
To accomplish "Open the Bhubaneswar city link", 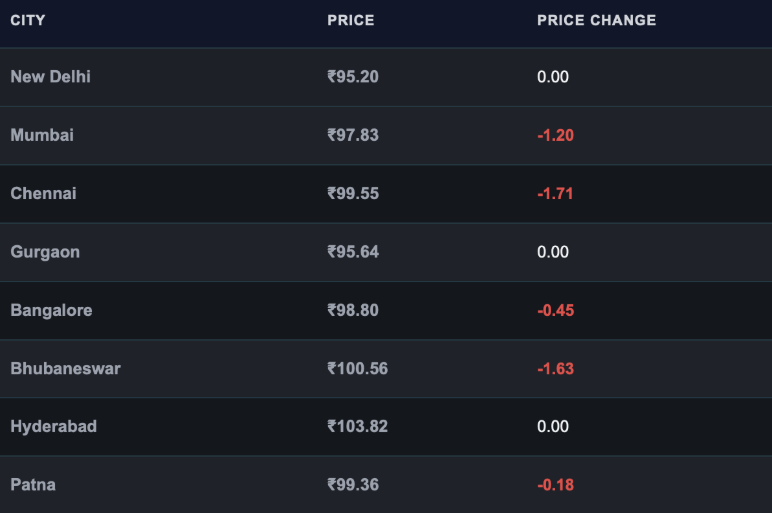I will pyautogui.click(x=65, y=368).
